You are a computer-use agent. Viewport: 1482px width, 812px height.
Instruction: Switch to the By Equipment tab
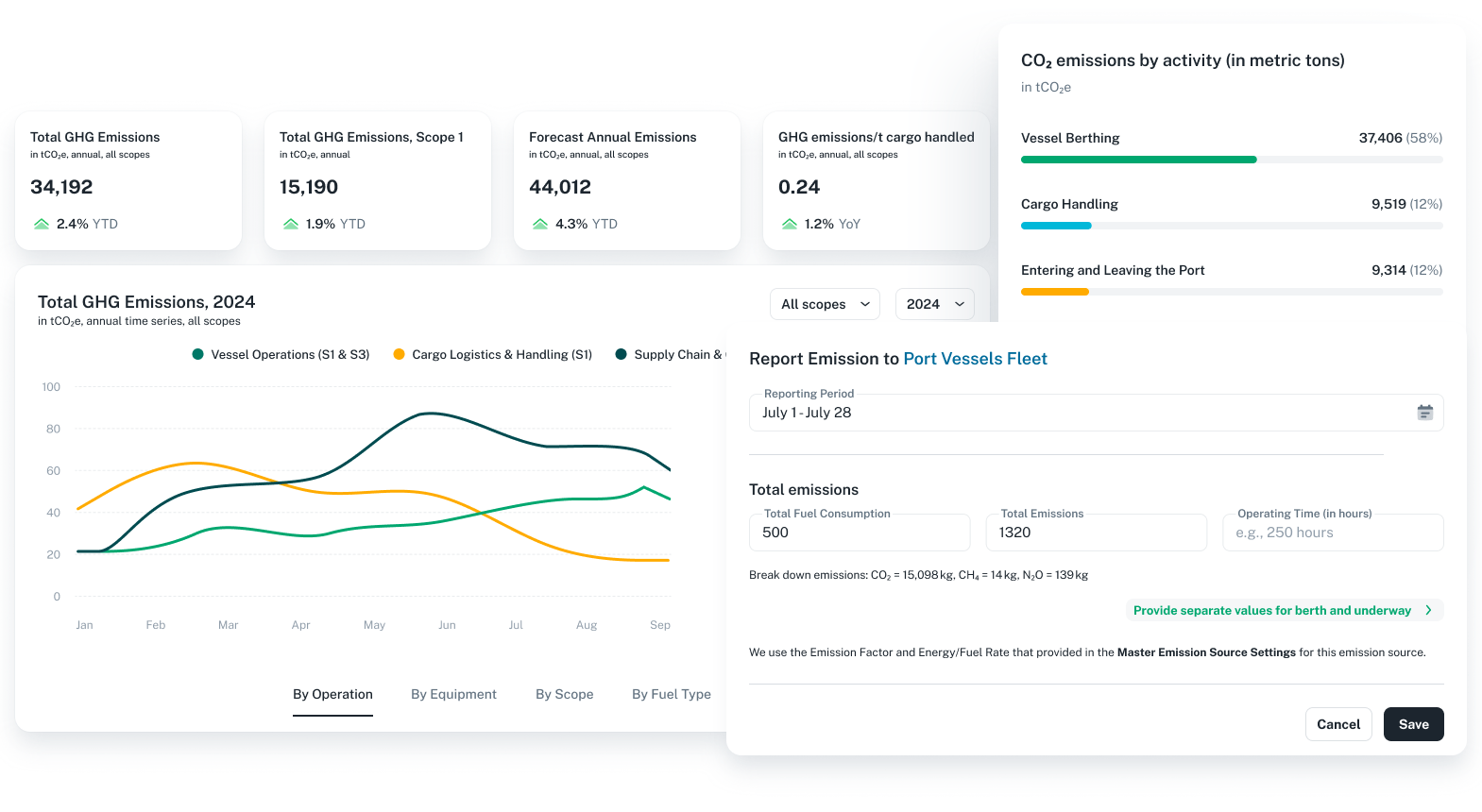tap(453, 694)
